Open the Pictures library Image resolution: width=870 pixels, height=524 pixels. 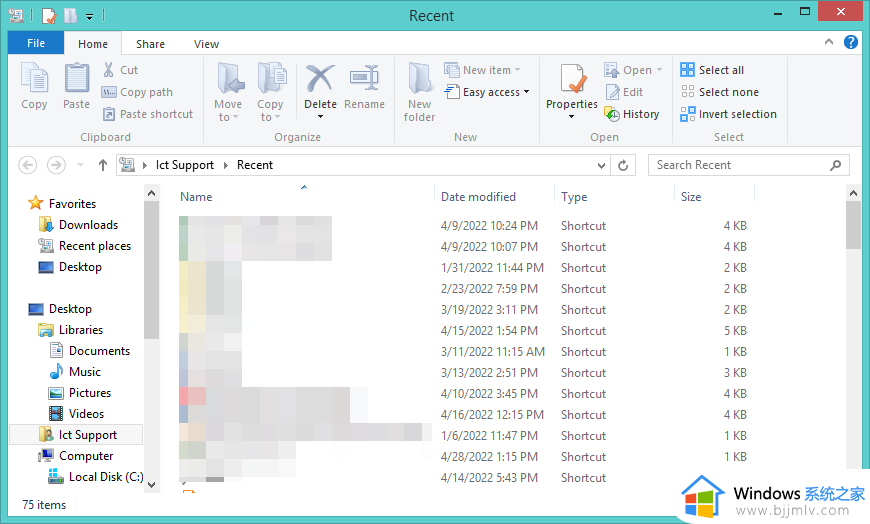point(80,393)
